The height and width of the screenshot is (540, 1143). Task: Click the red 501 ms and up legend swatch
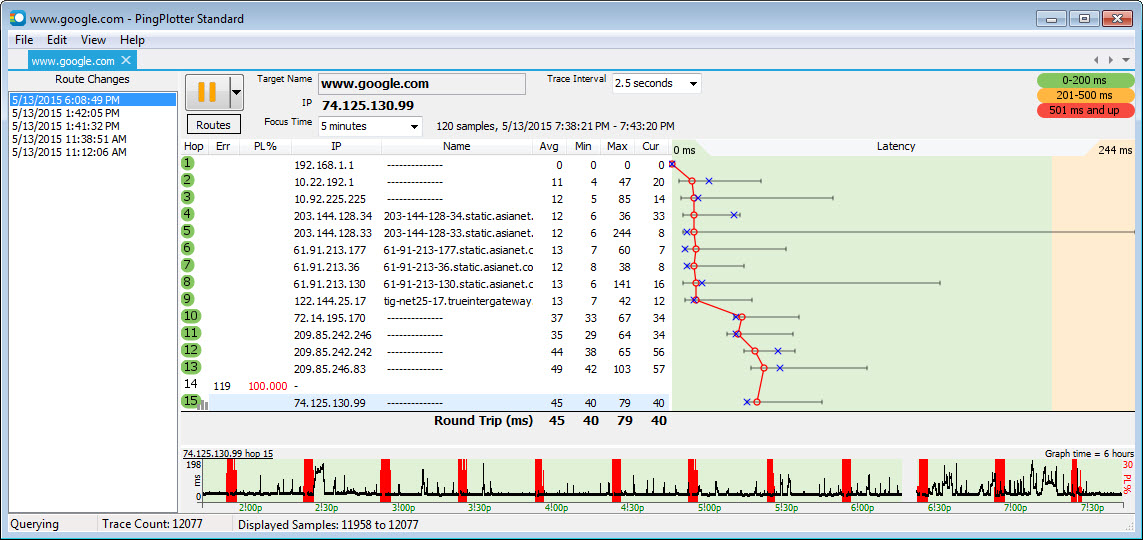pos(1087,111)
